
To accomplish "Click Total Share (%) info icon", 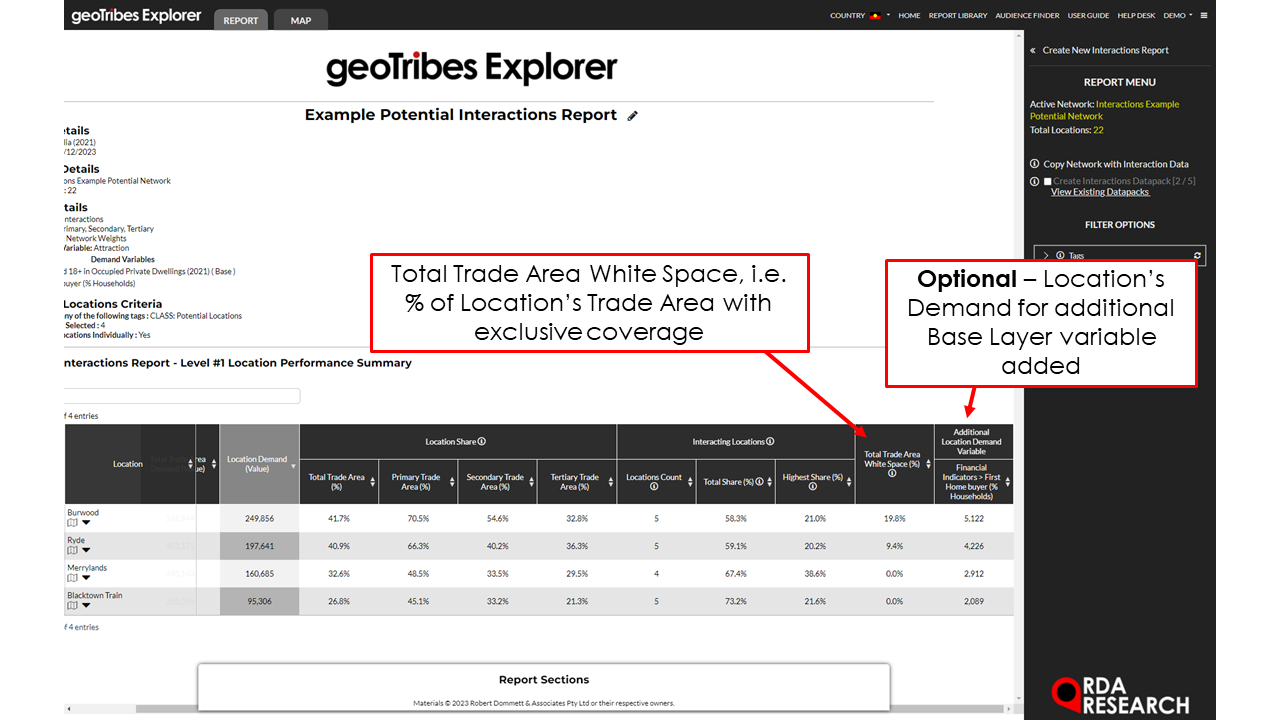I will pyautogui.click(x=759, y=482).
